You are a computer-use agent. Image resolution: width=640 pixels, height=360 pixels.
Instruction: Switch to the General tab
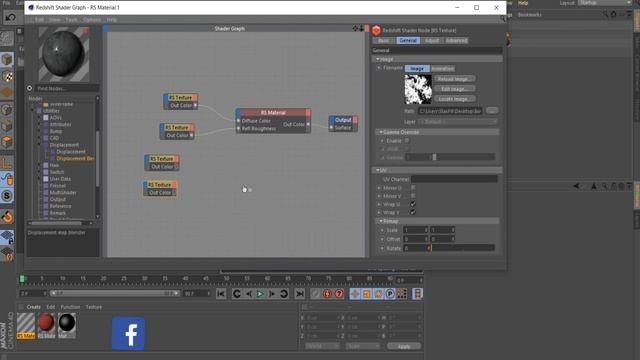tap(408, 40)
